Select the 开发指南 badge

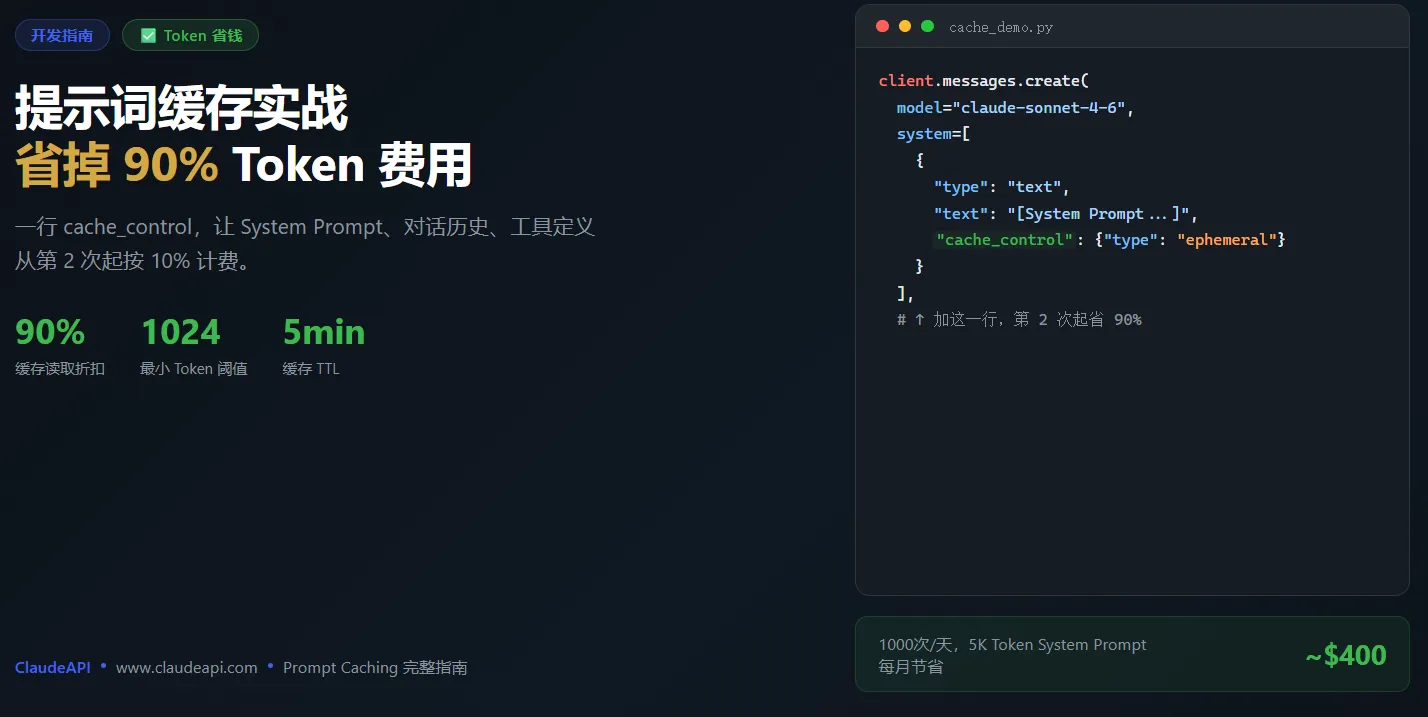point(62,36)
